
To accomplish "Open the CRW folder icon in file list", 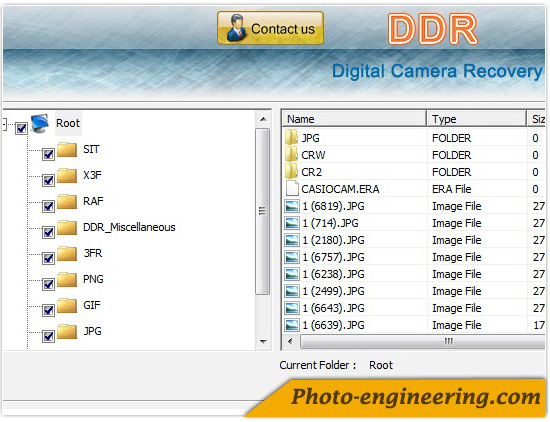I will 292,155.
